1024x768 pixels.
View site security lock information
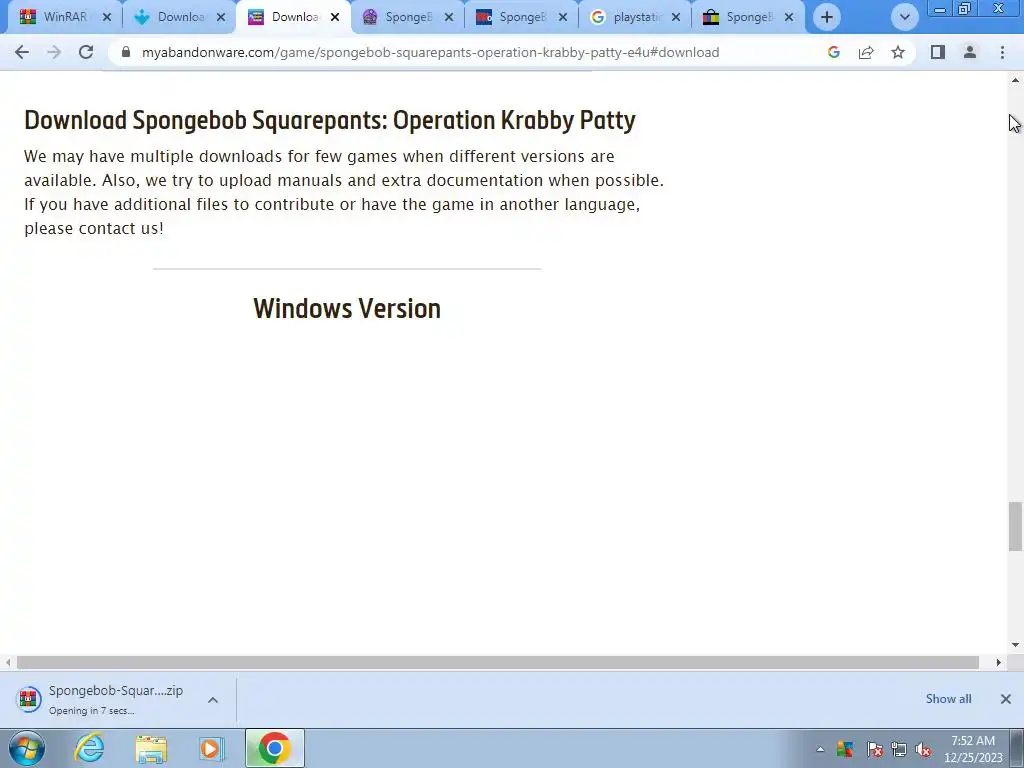(126, 52)
